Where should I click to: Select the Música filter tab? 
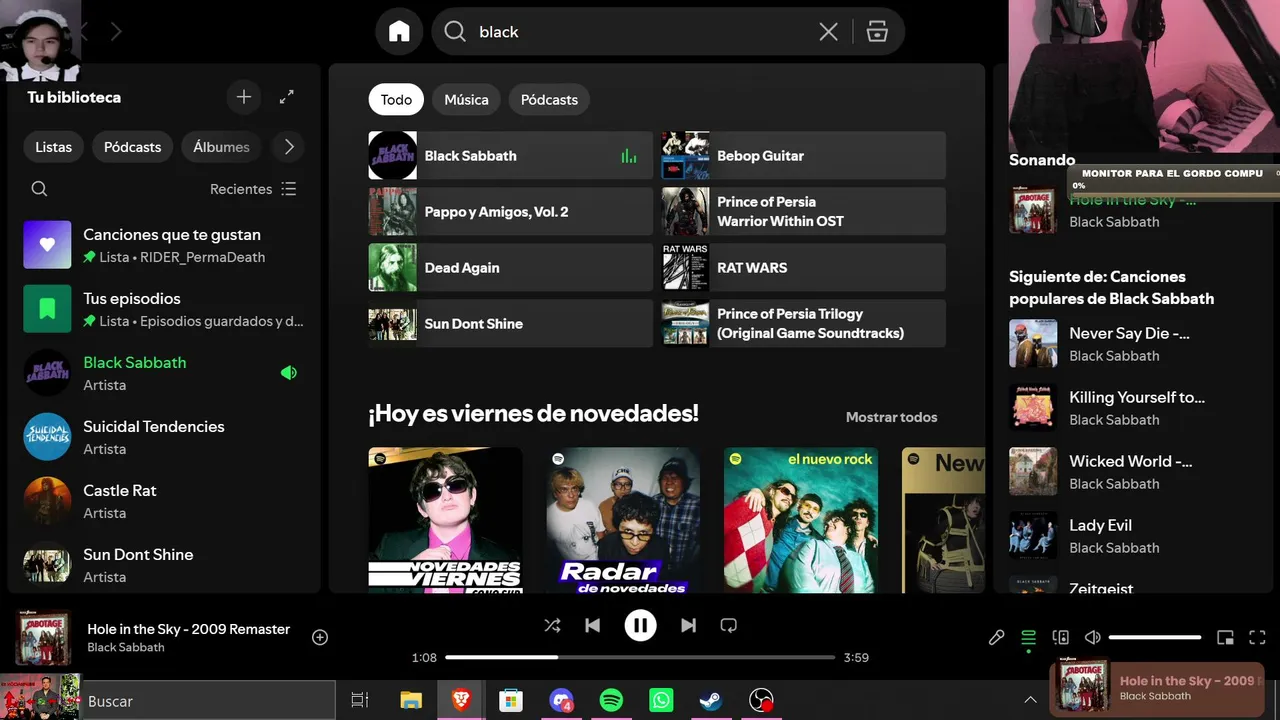pos(466,100)
